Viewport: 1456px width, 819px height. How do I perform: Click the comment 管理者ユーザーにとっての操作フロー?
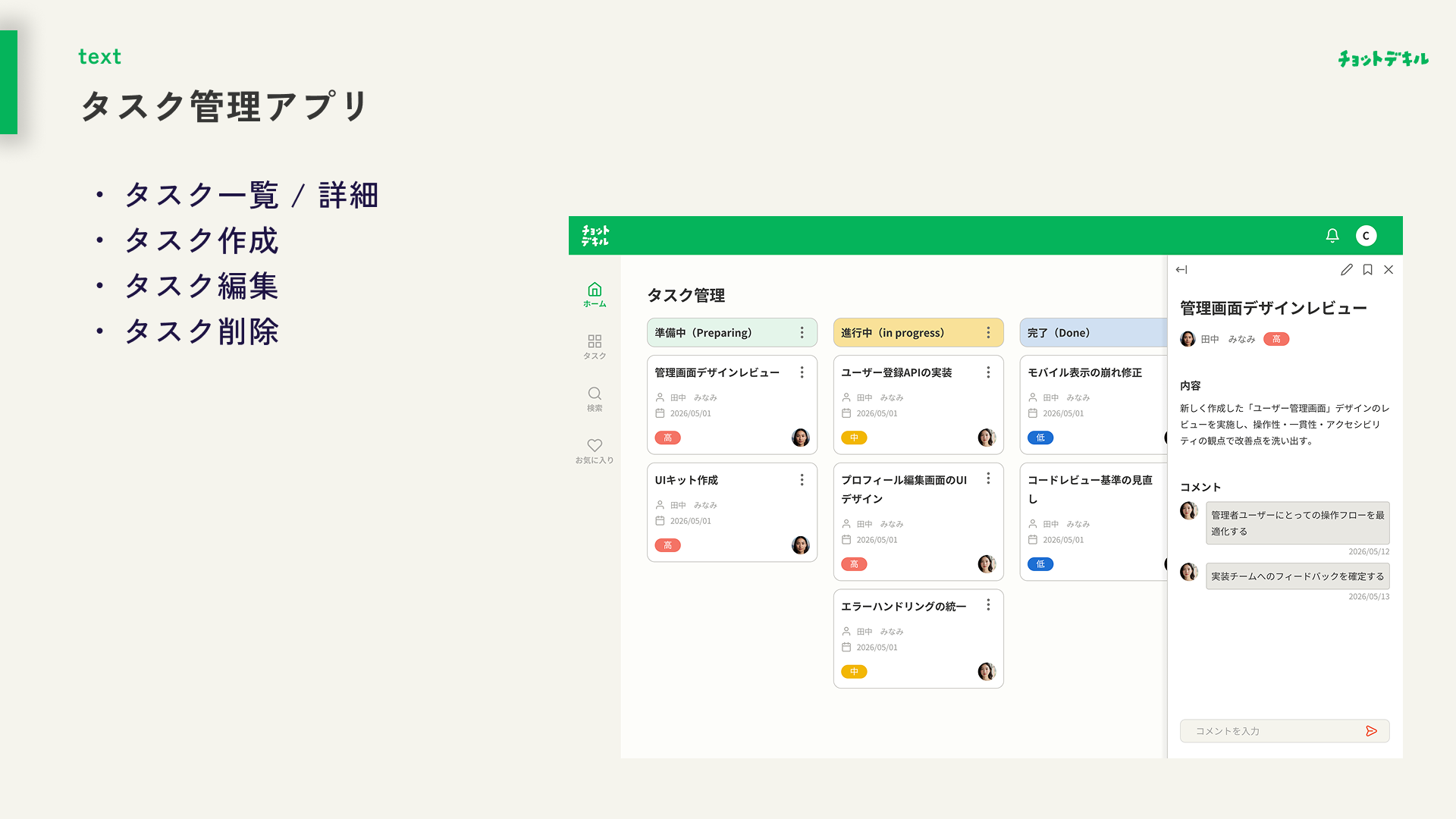[x=1298, y=522]
